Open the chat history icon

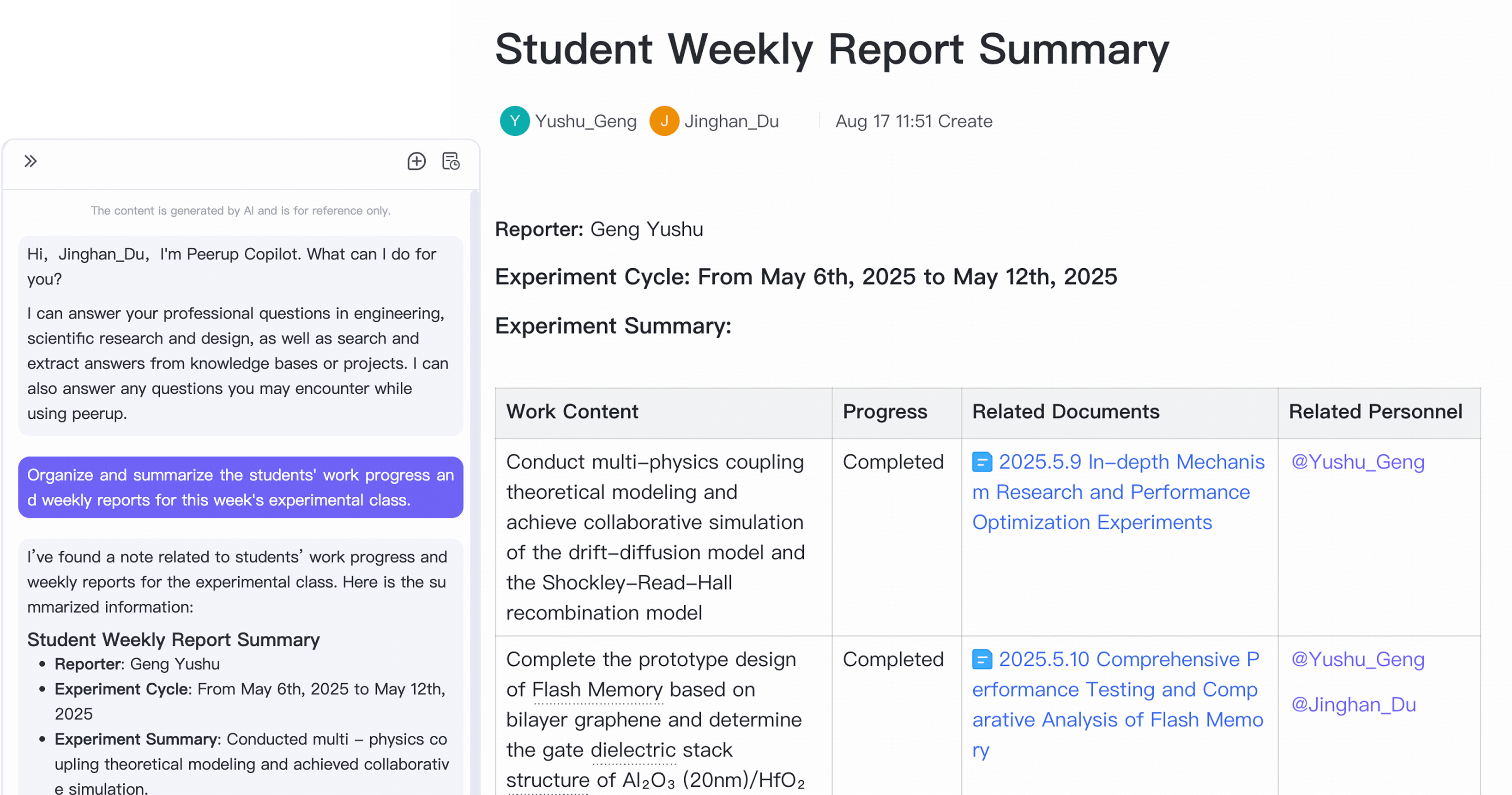click(451, 161)
